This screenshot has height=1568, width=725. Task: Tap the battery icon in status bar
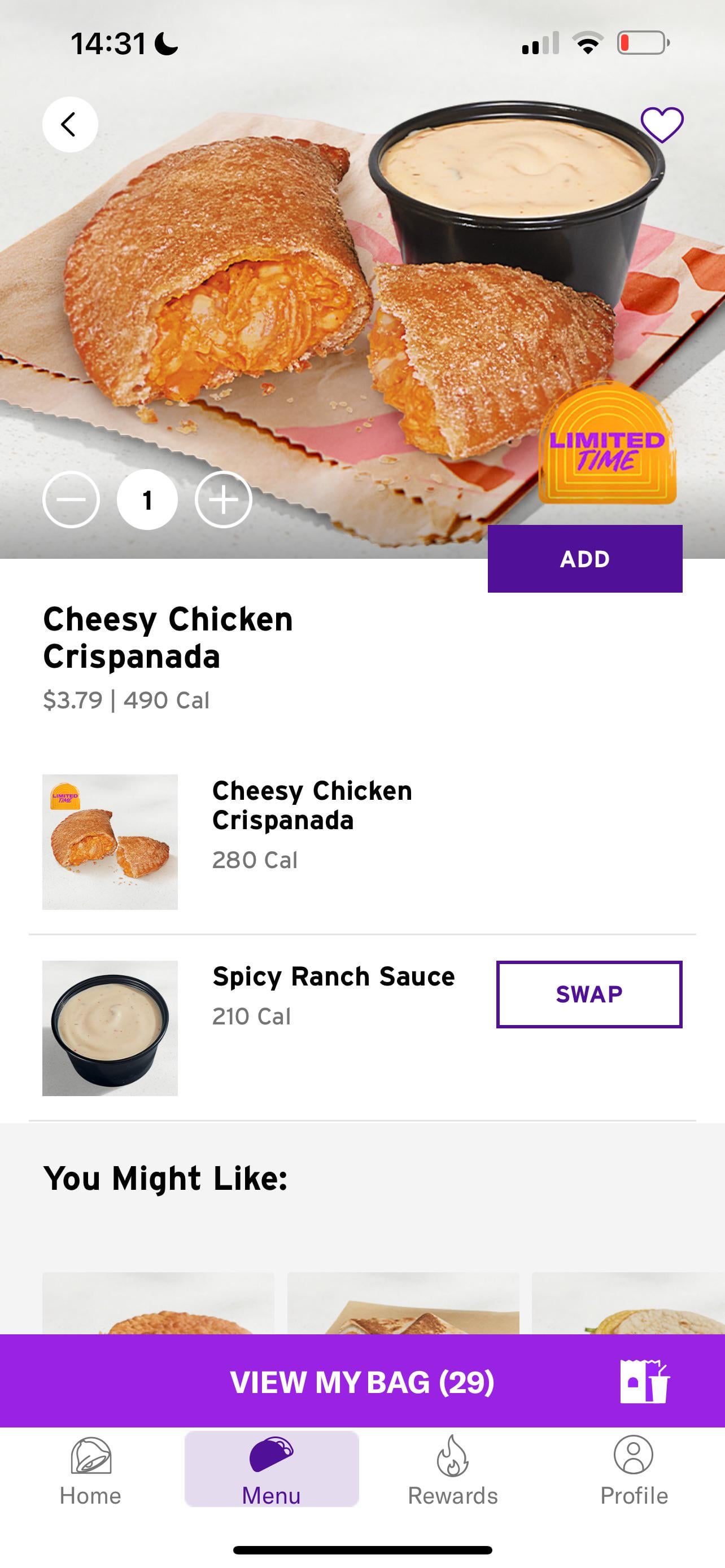[x=643, y=43]
